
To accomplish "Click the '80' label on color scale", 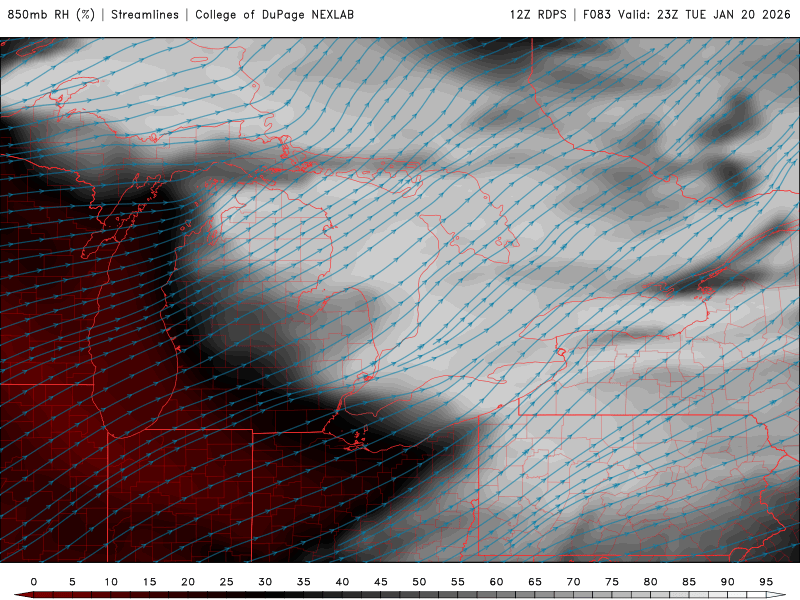I will click(x=651, y=582).
